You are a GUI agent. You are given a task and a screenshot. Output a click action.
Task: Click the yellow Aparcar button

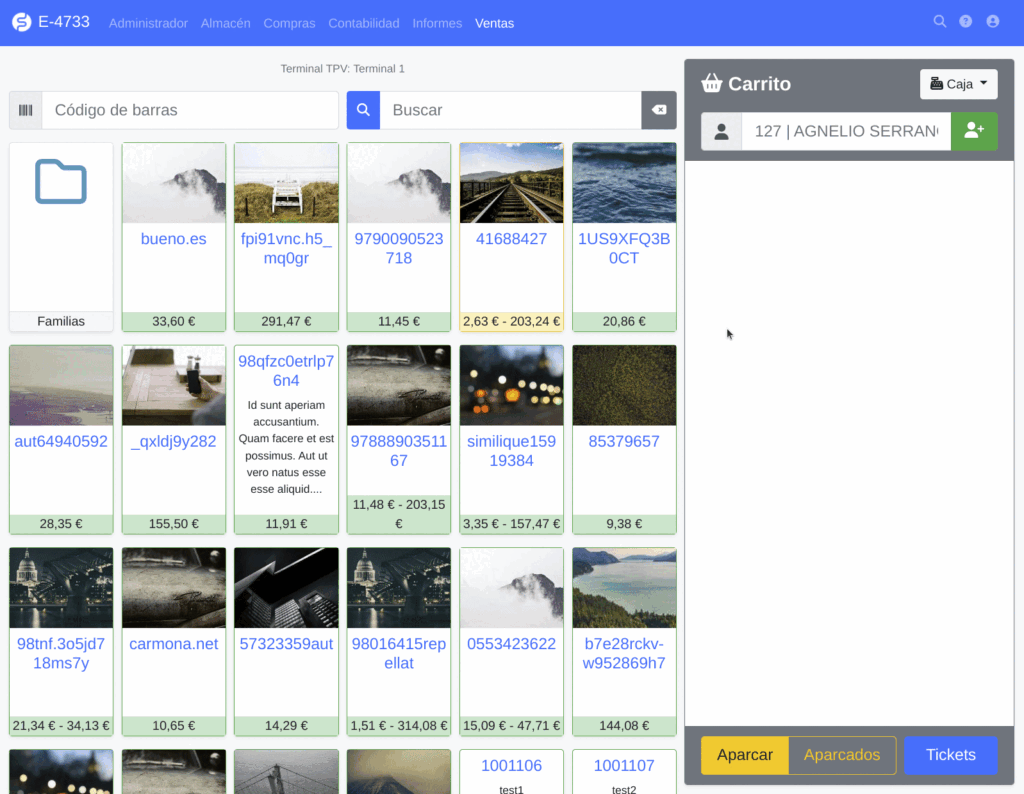tap(745, 755)
